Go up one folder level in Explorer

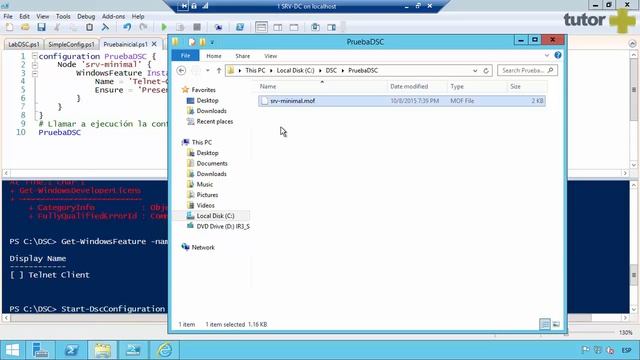219,71
